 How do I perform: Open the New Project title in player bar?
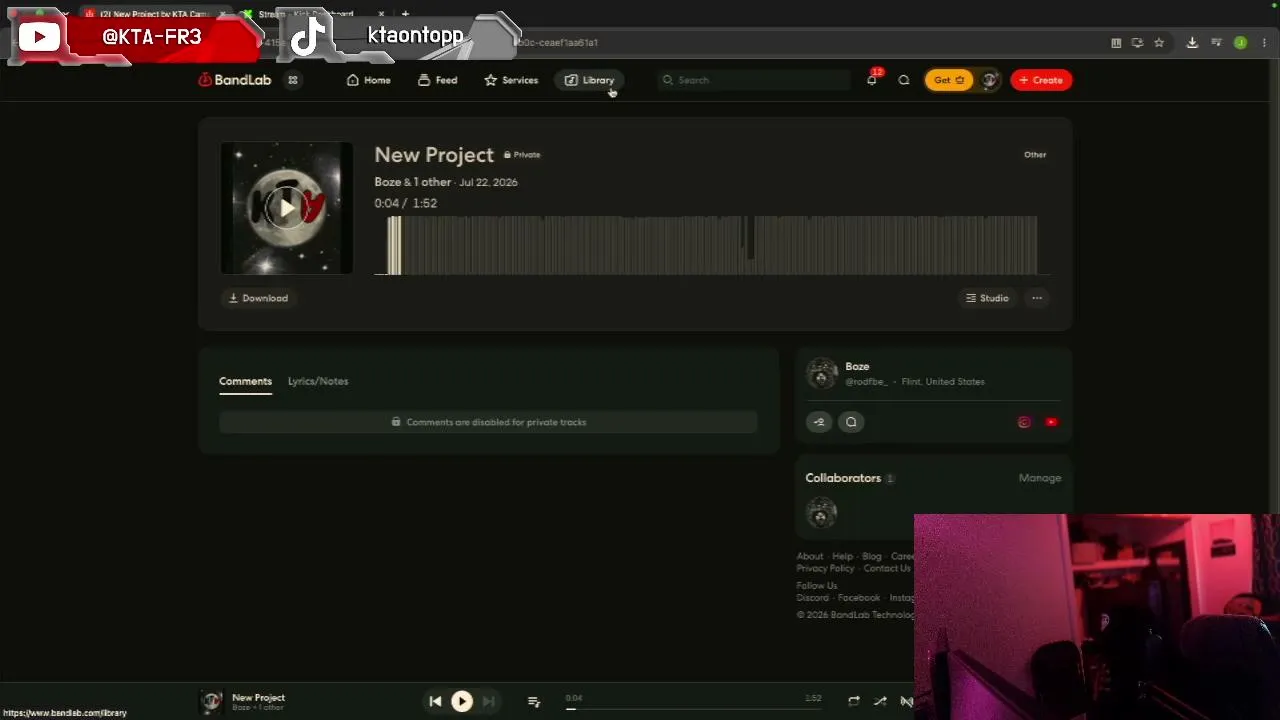coord(258,698)
